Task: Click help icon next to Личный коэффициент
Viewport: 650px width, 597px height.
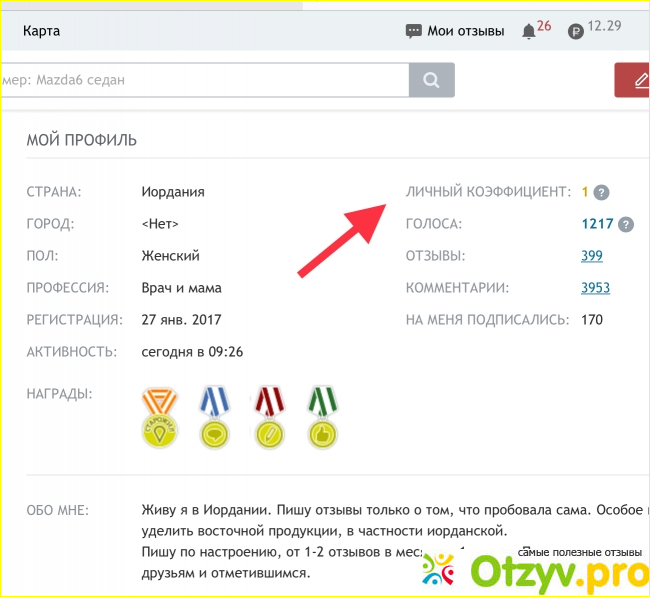Action: (x=601, y=193)
